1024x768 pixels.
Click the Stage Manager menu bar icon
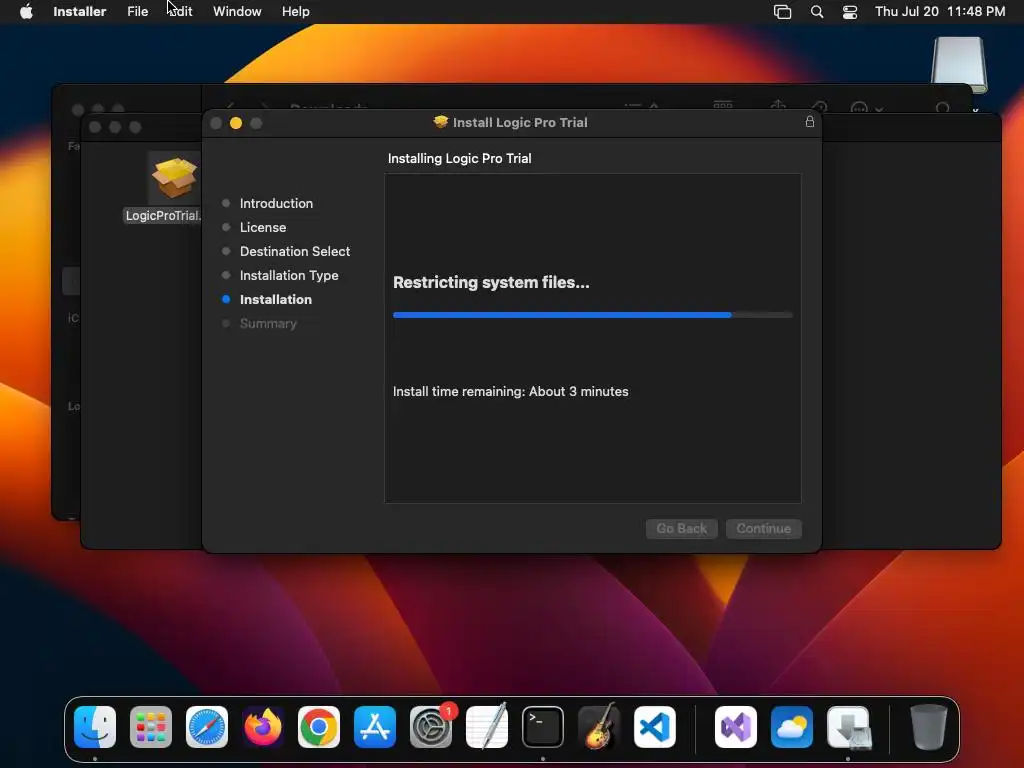[x=782, y=11]
